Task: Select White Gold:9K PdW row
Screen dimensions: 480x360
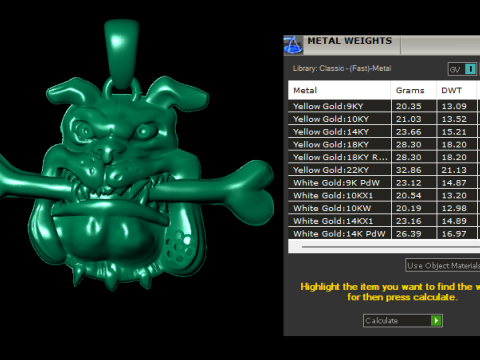Action: (384, 183)
